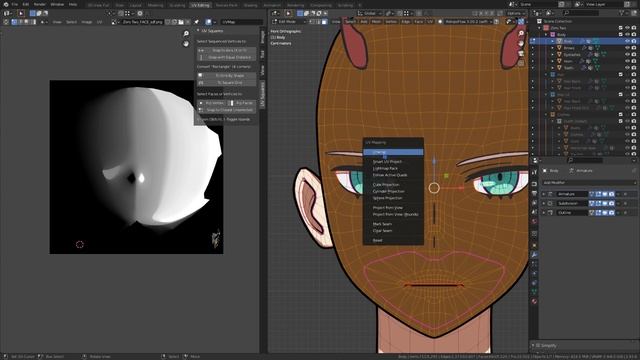Toggle pin image icon in UV editor header
This screenshot has height=360, width=640.
click(x=196, y=22)
